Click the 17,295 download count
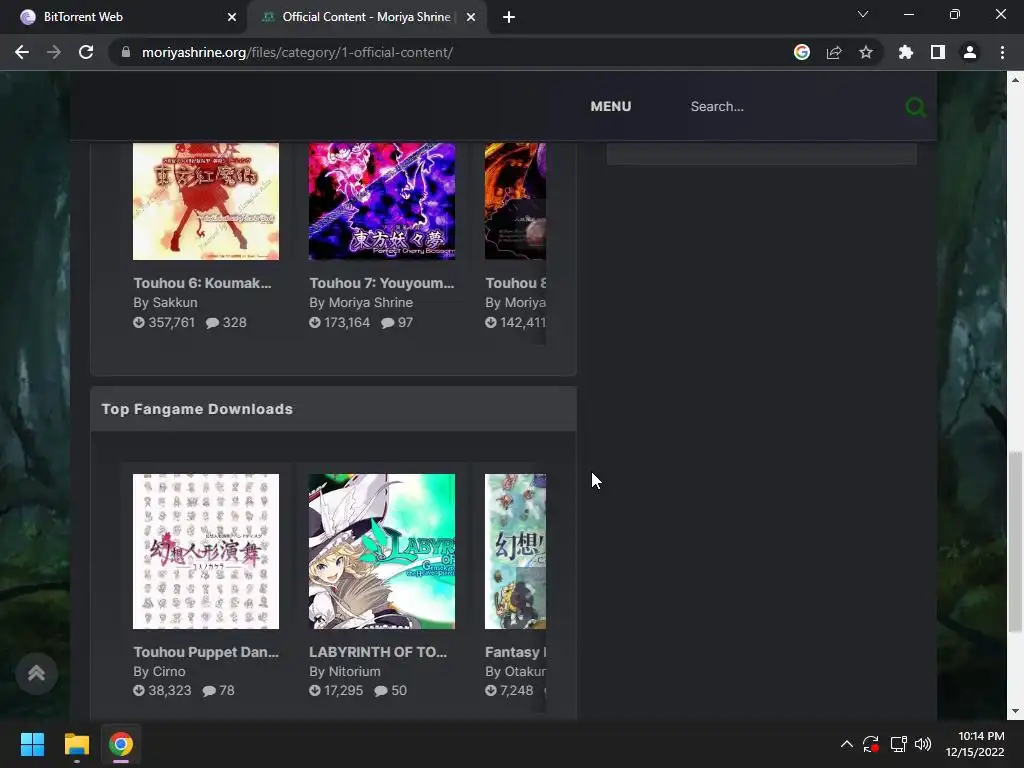This screenshot has width=1024, height=768. coord(336,690)
